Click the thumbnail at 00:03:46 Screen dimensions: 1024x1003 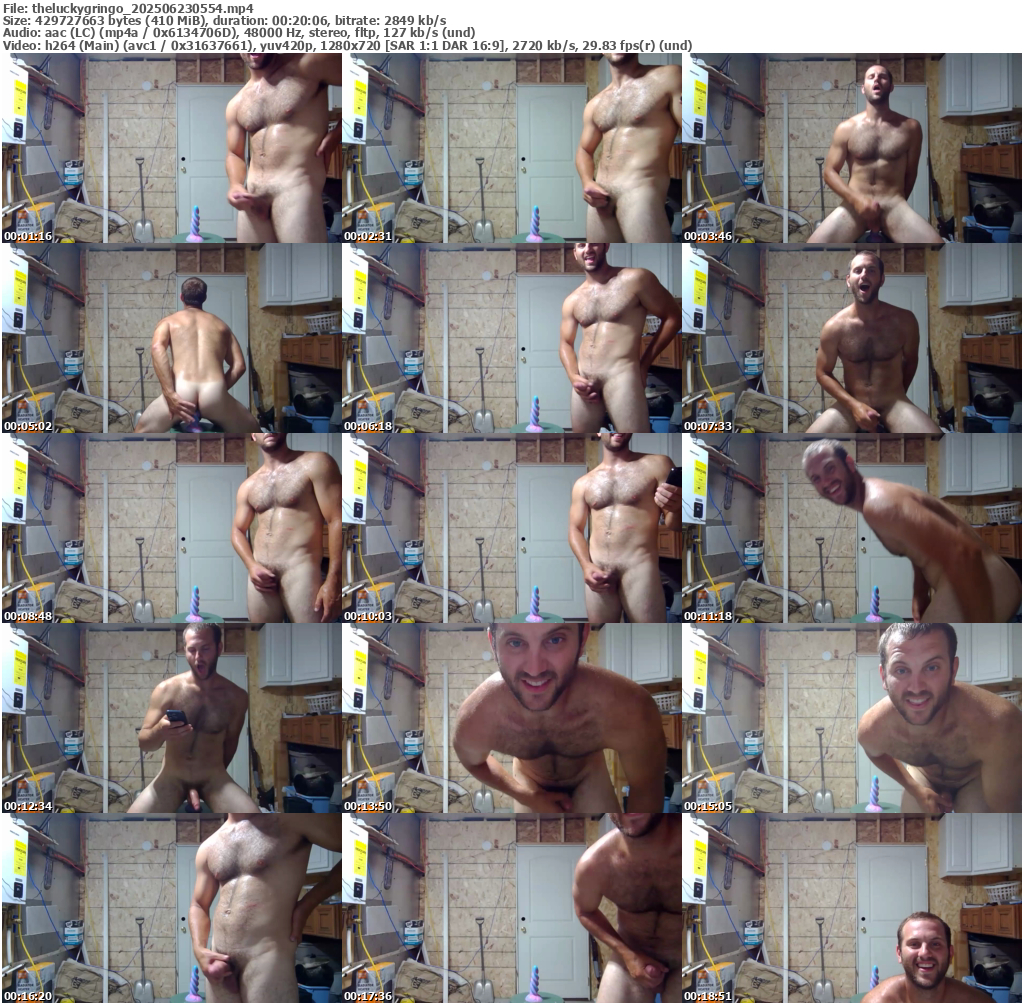(852, 148)
